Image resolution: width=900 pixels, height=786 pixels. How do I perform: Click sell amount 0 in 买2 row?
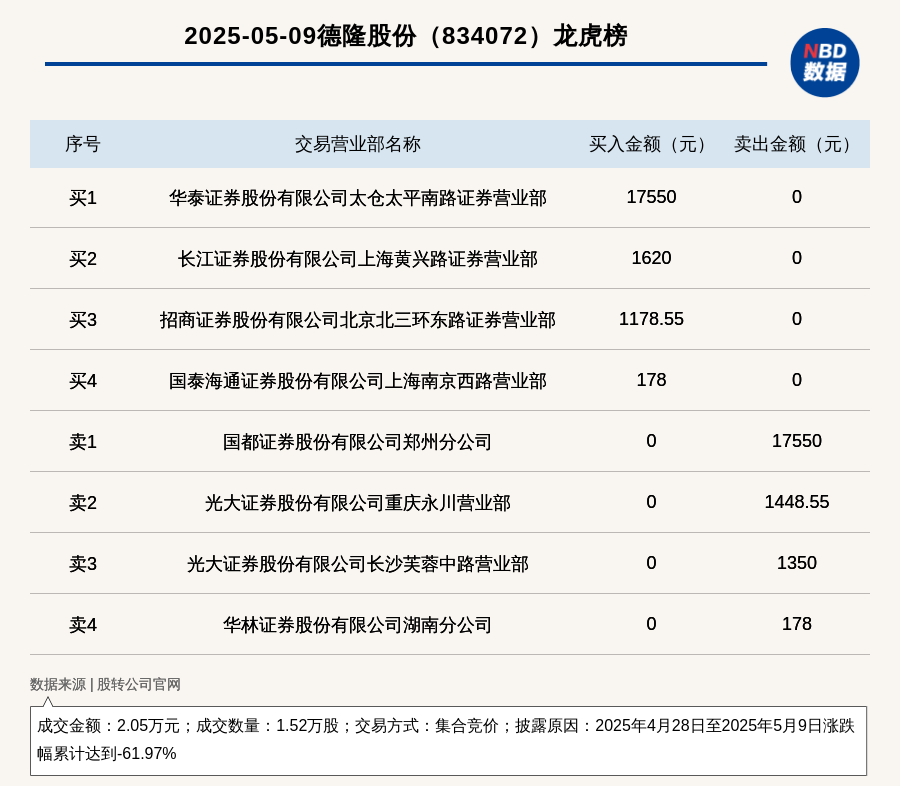(797, 258)
